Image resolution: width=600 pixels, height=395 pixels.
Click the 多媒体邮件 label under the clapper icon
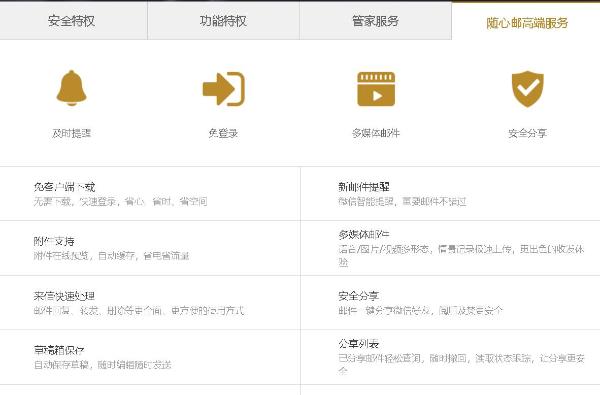point(376,133)
